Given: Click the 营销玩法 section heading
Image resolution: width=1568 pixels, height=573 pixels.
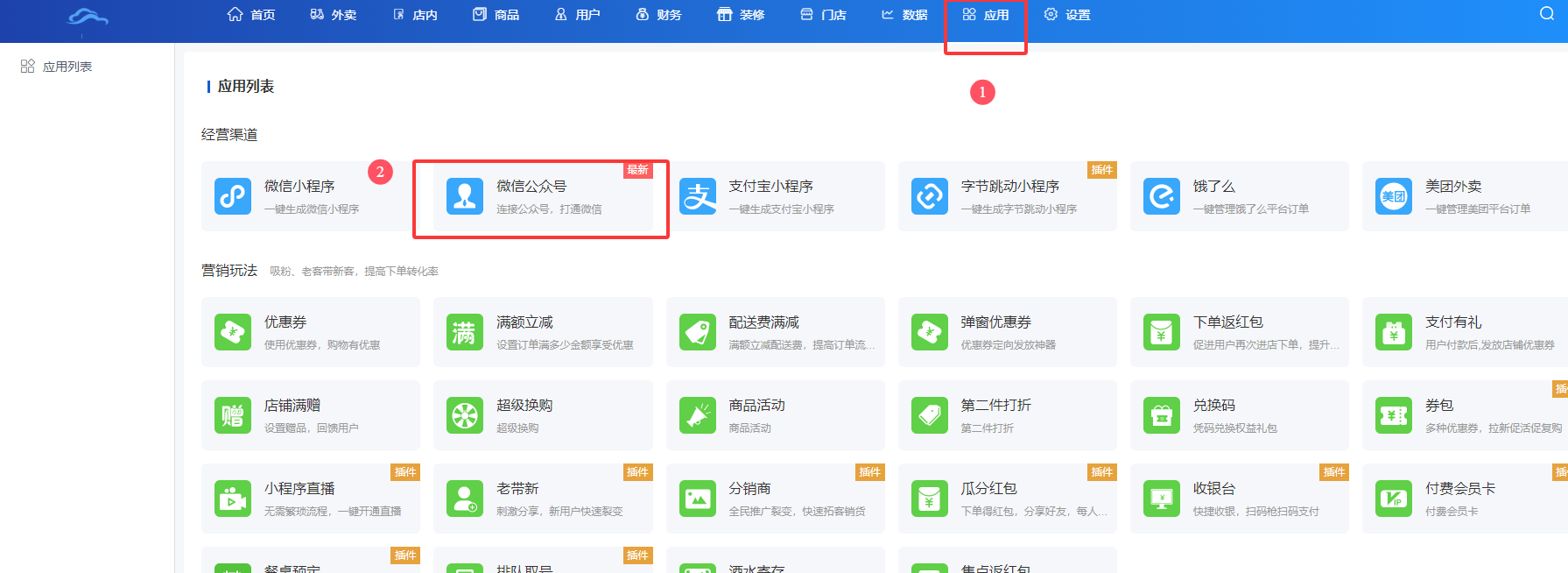Looking at the screenshot, I should [229, 271].
